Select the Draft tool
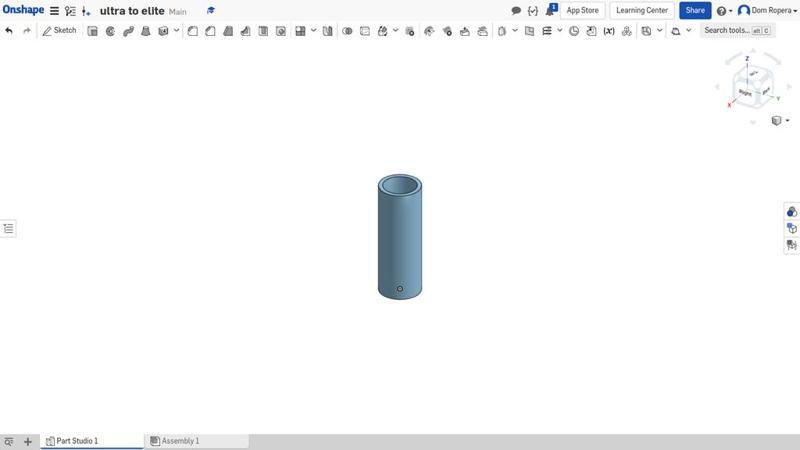Screen dimensions: 800x450 (x=228, y=31)
